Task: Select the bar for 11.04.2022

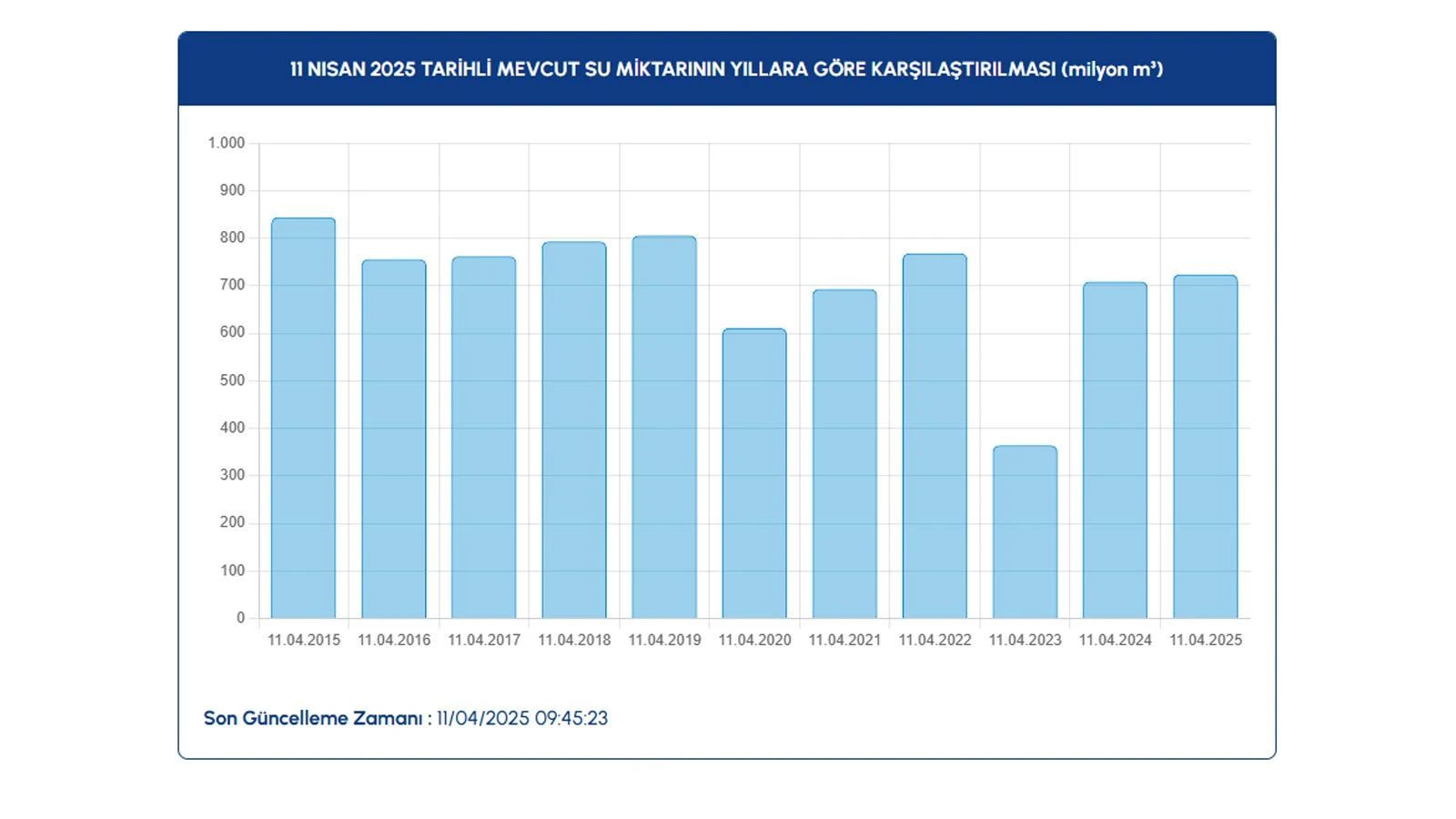Action: pos(935,436)
